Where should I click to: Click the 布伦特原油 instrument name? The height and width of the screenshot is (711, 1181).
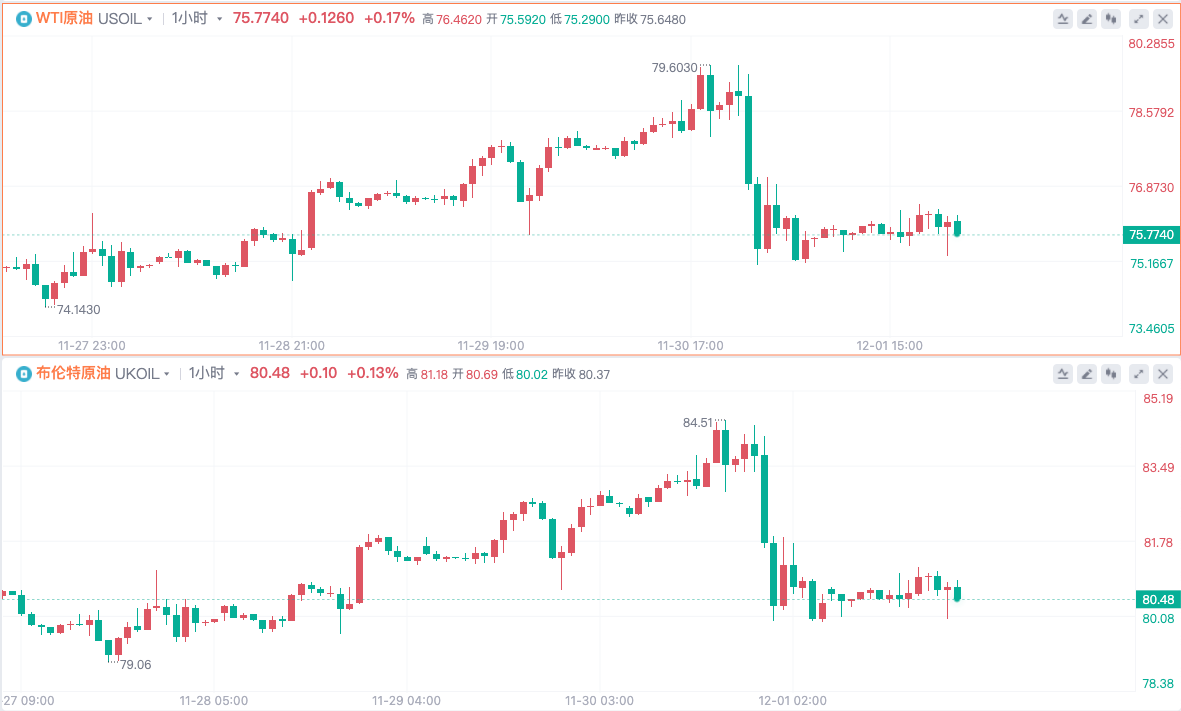click(74, 374)
